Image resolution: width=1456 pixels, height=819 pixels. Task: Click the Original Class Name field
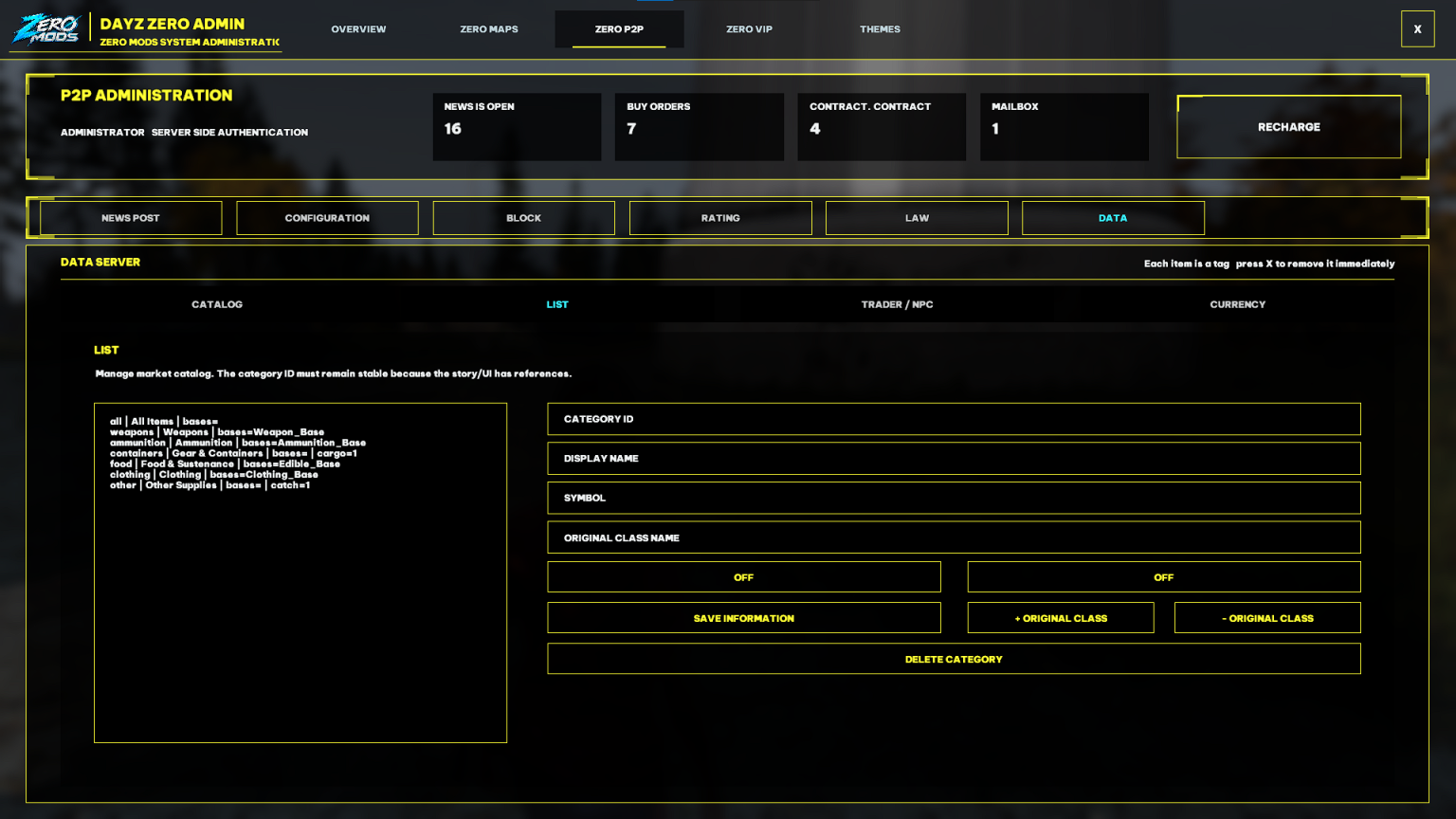pyautogui.click(x=954, y=537)
